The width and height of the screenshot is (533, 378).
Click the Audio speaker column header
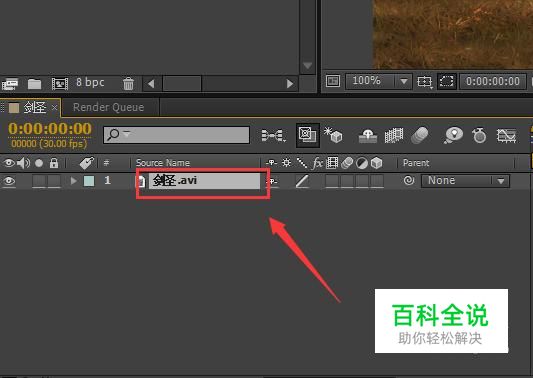pos(23,163)
